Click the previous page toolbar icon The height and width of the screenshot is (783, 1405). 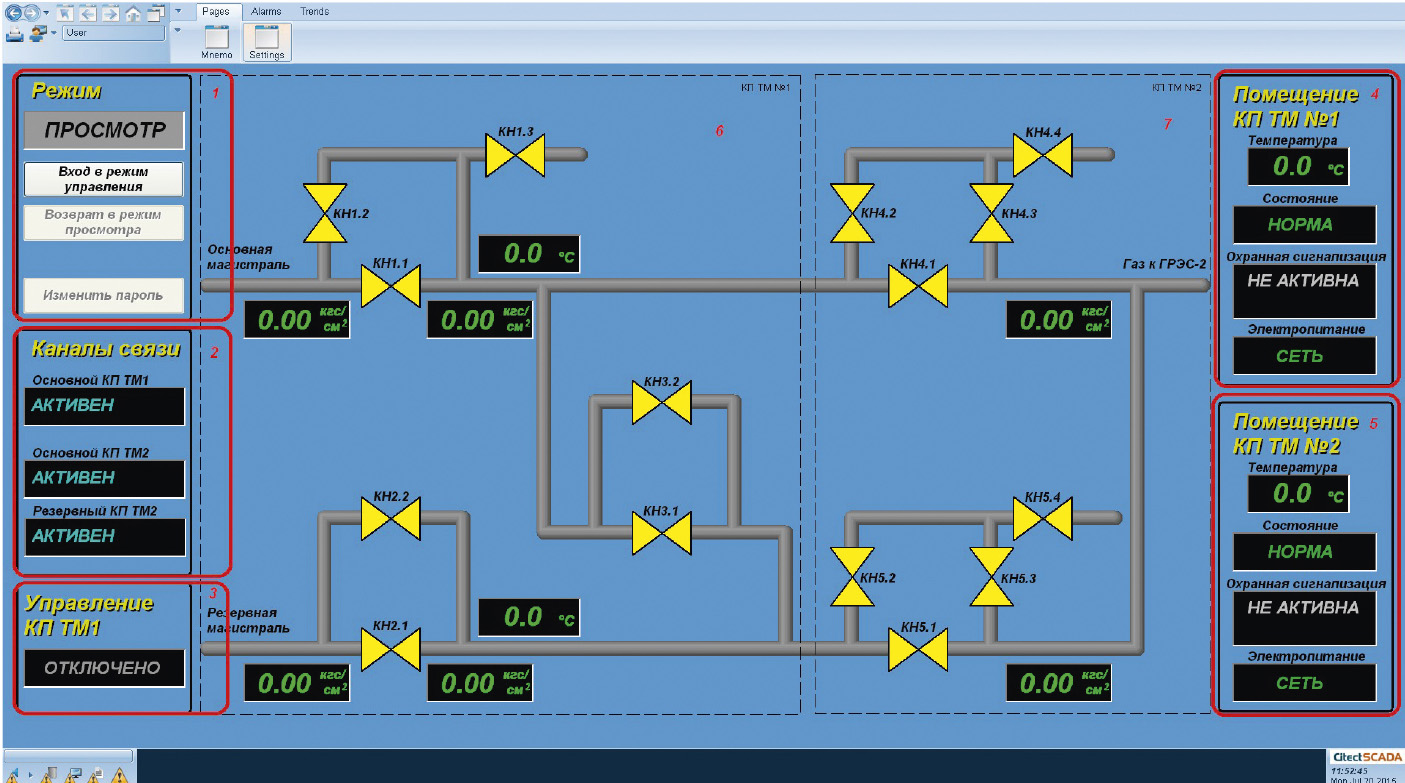point(88,14)
